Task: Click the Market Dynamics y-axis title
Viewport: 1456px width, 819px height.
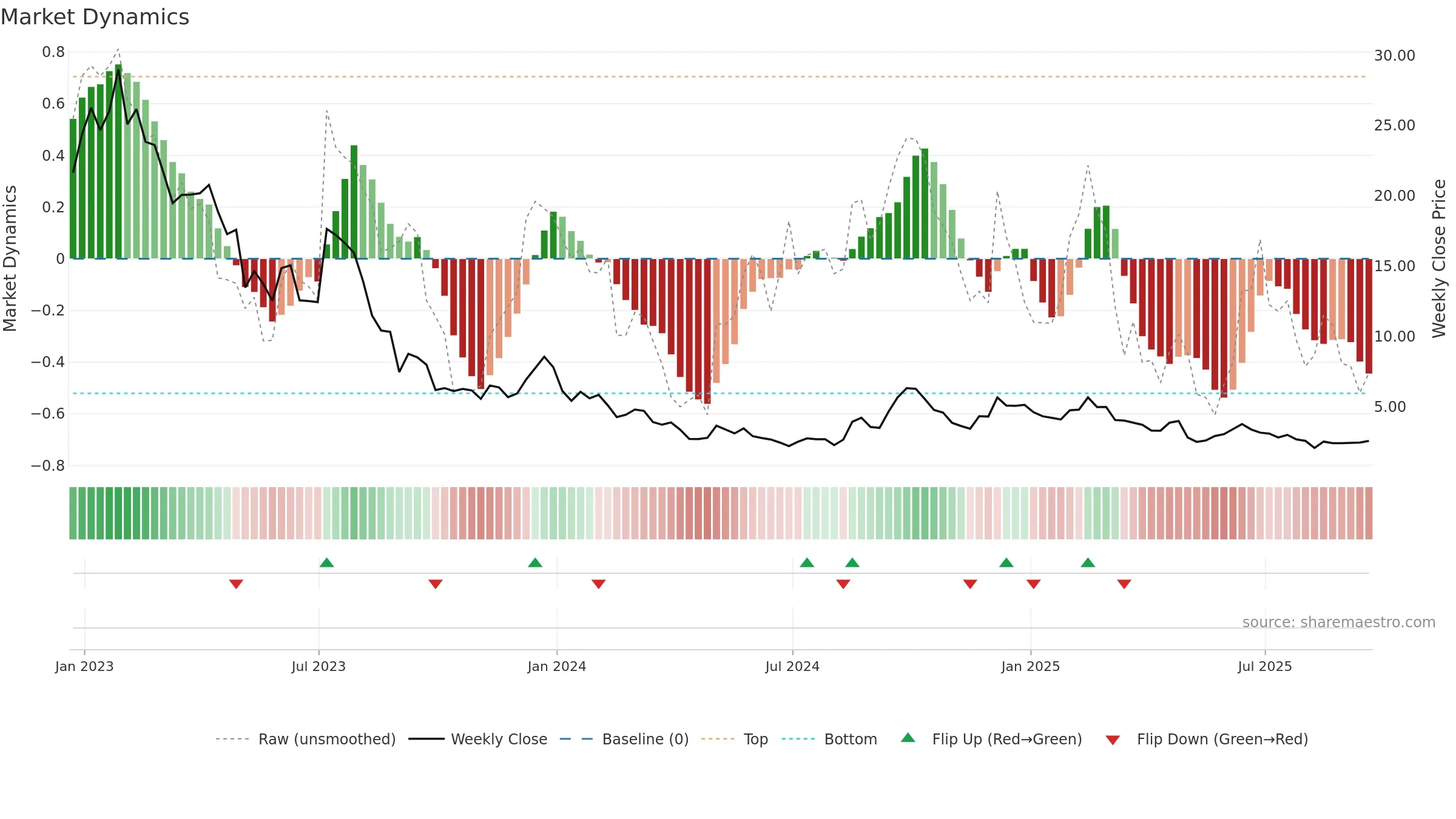Action: (x=10, y=258)
